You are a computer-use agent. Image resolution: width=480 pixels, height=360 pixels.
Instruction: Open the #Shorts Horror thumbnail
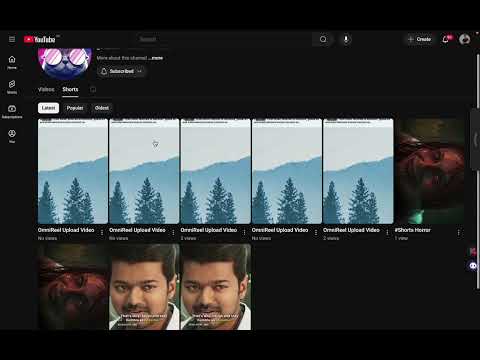[x=429, y=171]
